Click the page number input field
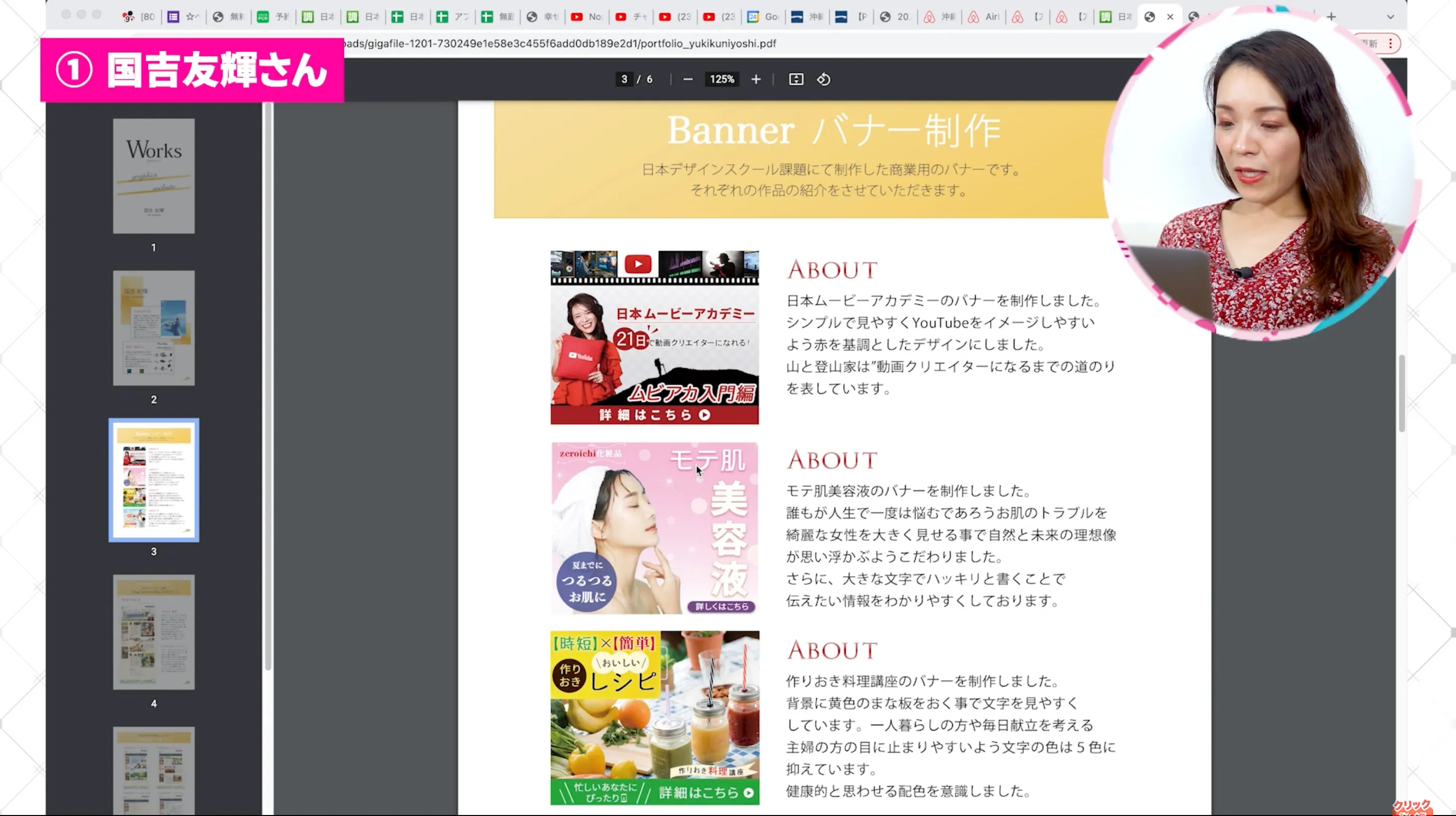The height and width of the screenshot is (816, 1456). 624,79
